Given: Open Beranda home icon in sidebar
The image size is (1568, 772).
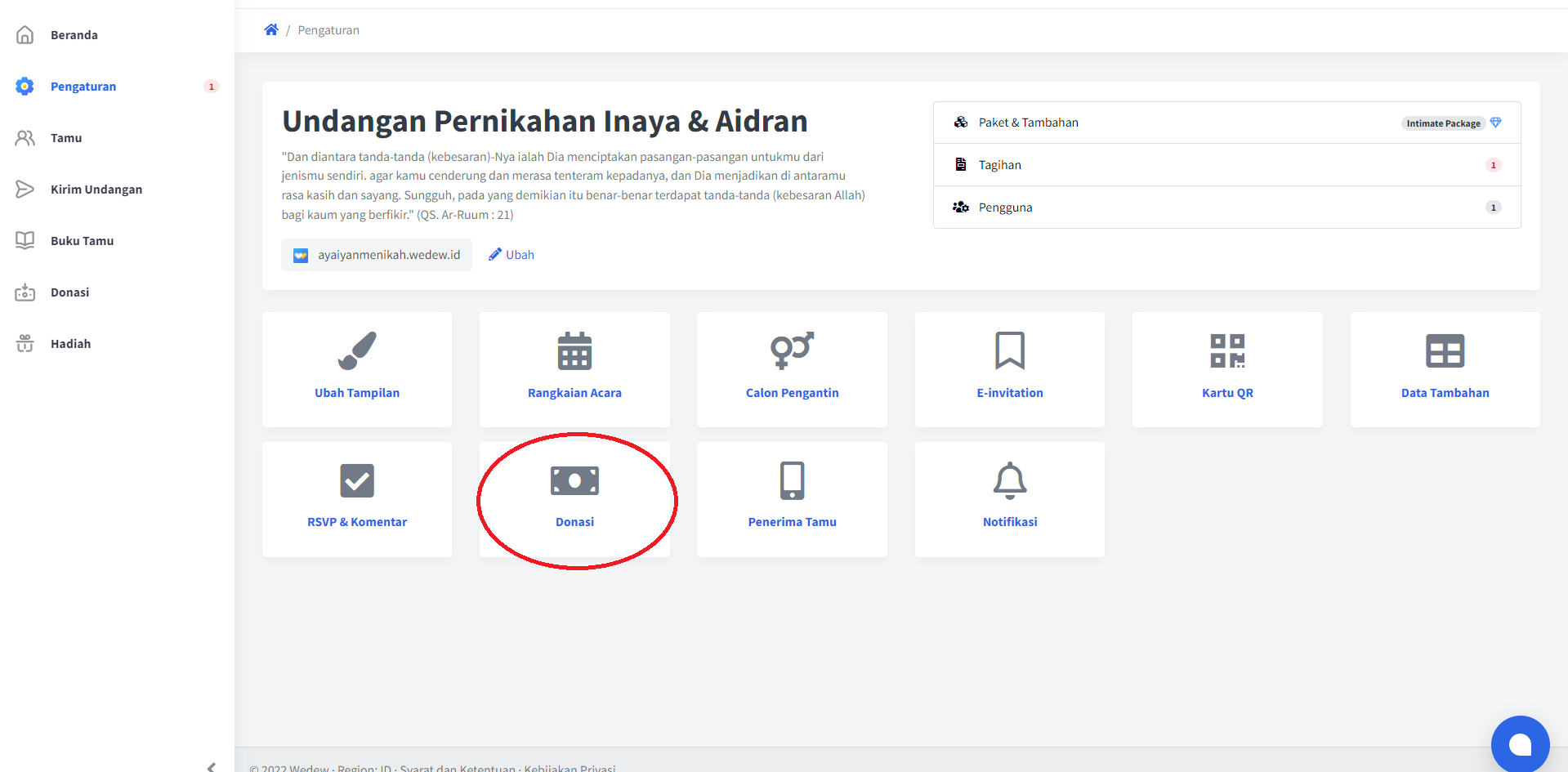Looking at the screenshot, I should (x=25, y=35).
